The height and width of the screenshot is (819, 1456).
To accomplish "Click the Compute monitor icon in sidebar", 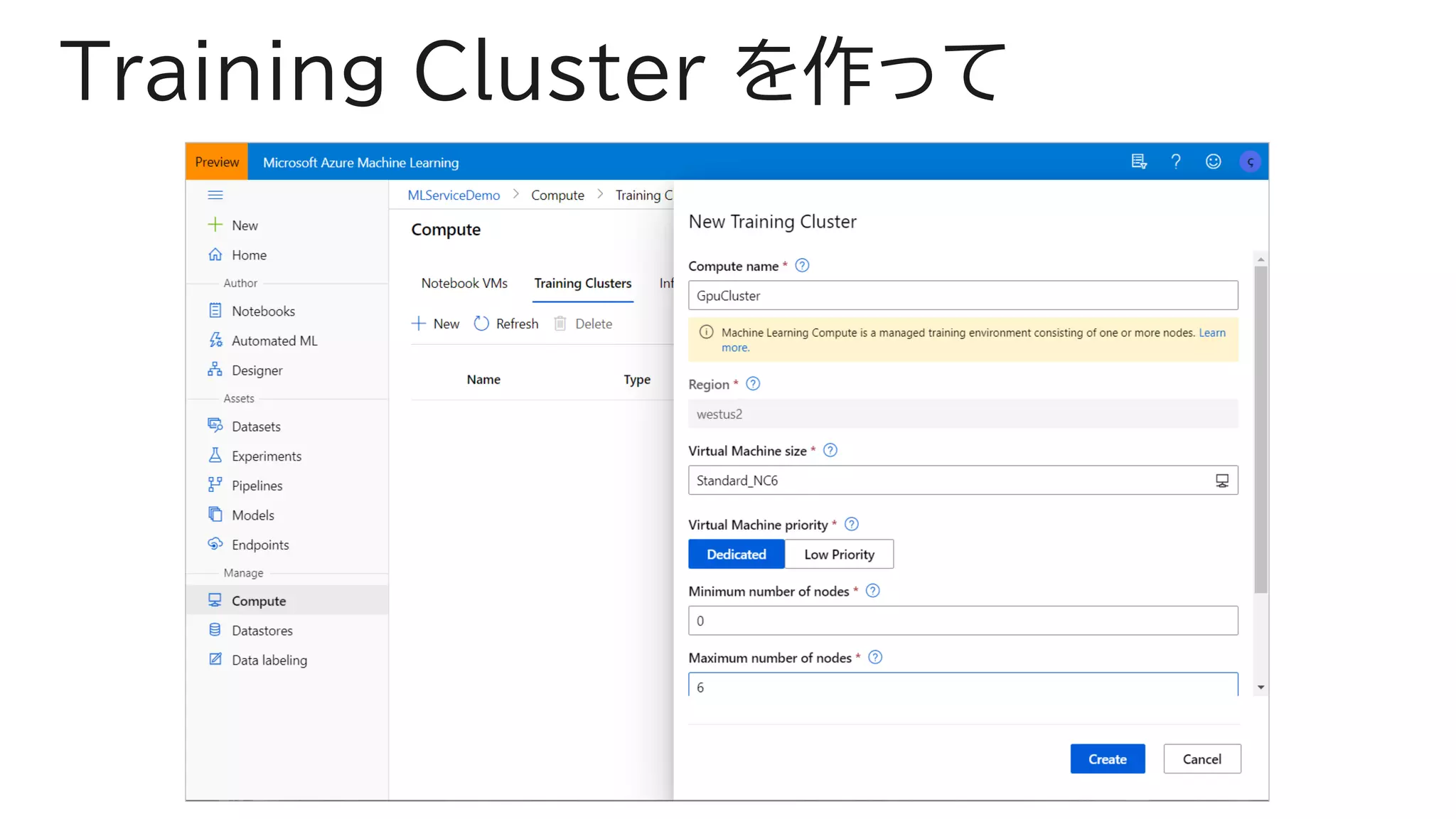I will [215, 601].
